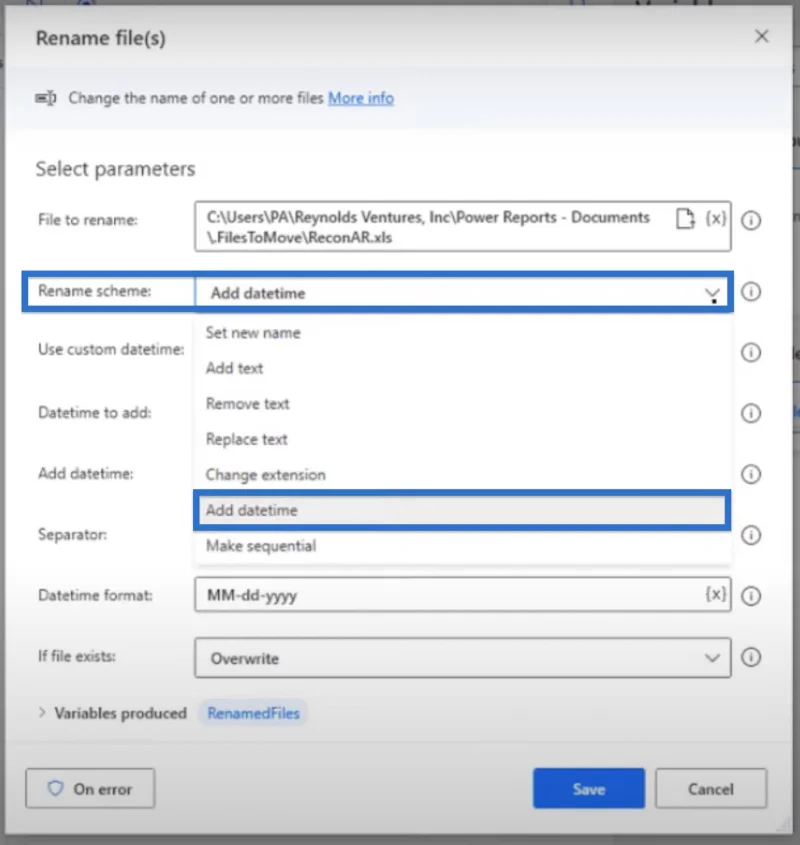Show info for Separator
Image resolution: width=800 pixels, height=845 pixels.
751,535
